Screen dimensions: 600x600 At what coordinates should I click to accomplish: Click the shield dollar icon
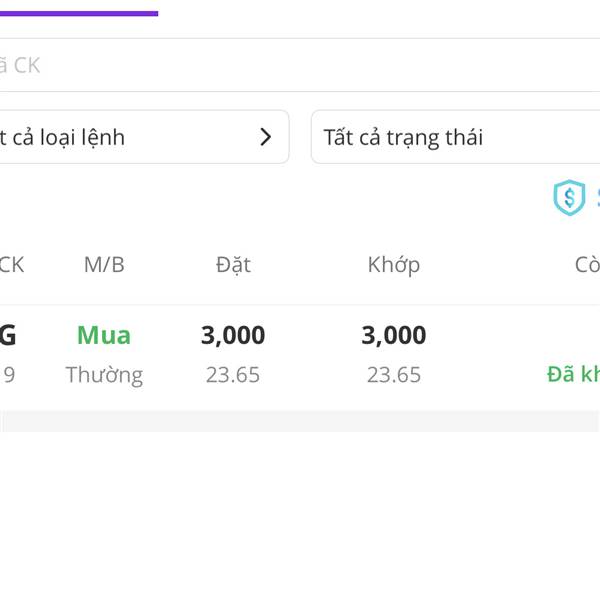coord(569,198)
